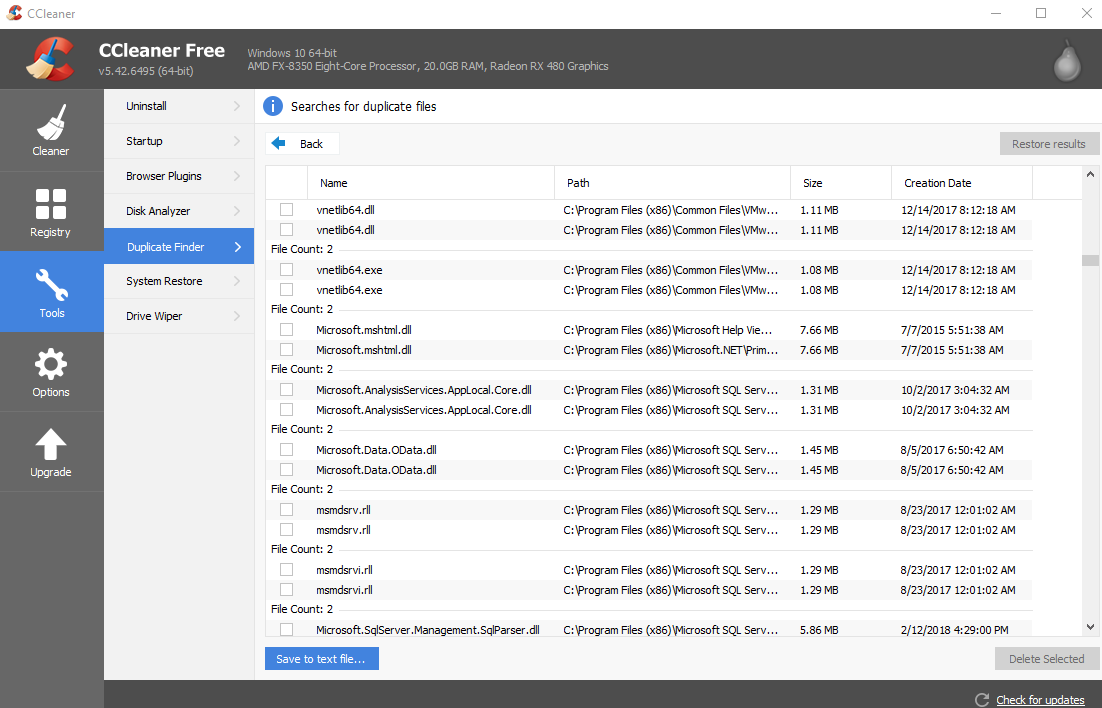Open System Restore tool
The image size is (1102, 708).
(x=179, y=281)
